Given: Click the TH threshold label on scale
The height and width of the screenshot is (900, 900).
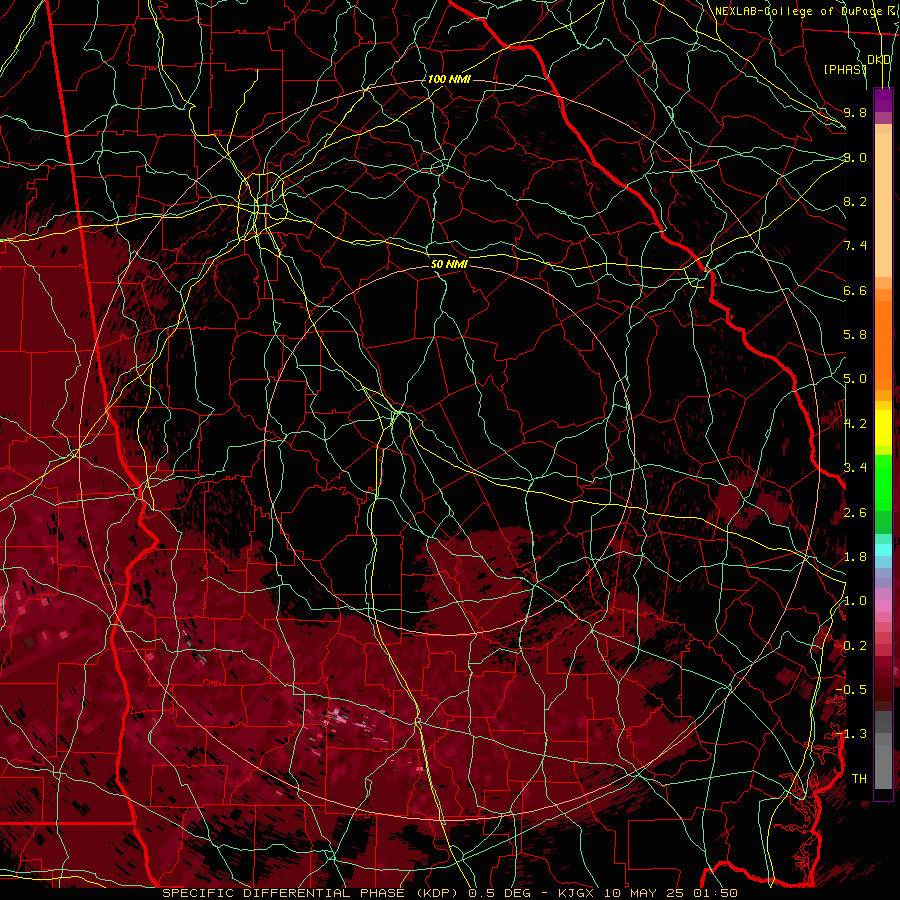Looking at the screenshot, I should (859, 779).
